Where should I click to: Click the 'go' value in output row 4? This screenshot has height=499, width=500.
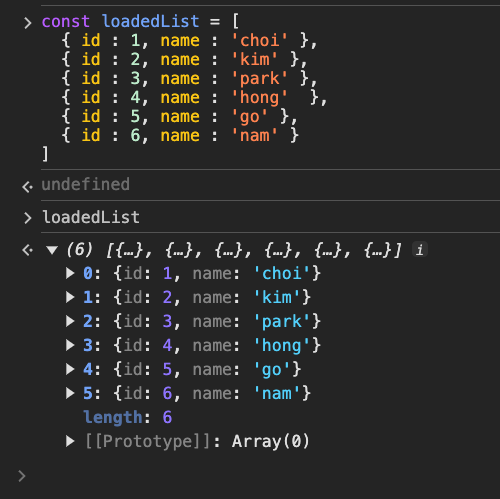pyautogui.click(x=272, y=369)
